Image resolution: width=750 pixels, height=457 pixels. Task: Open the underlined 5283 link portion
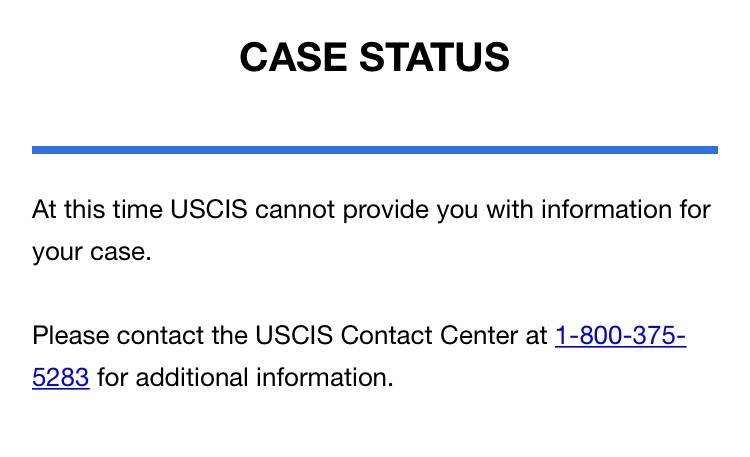(x=61, y=377)
